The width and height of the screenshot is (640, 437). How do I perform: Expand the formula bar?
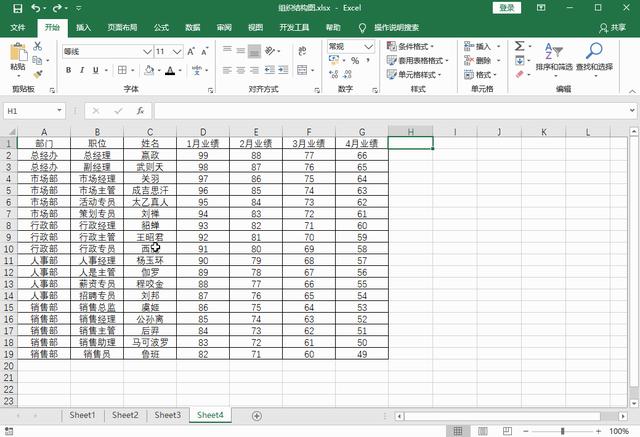click(632, 111)
